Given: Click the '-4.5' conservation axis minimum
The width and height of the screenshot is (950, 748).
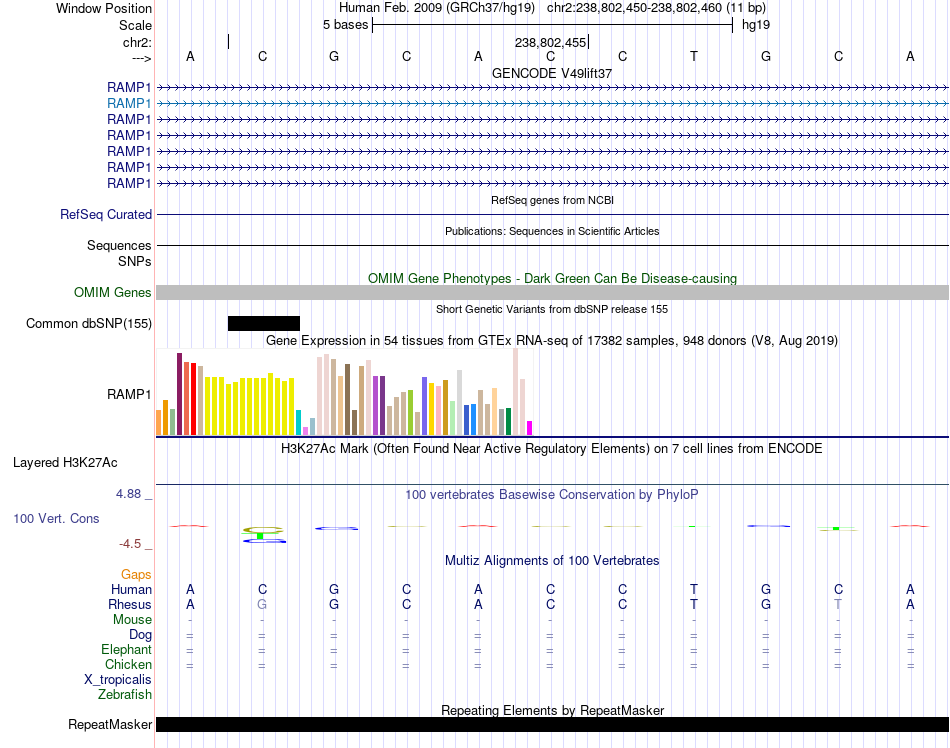Looking at the screenshot, I should pyautogui.click(x=130, y=544).
